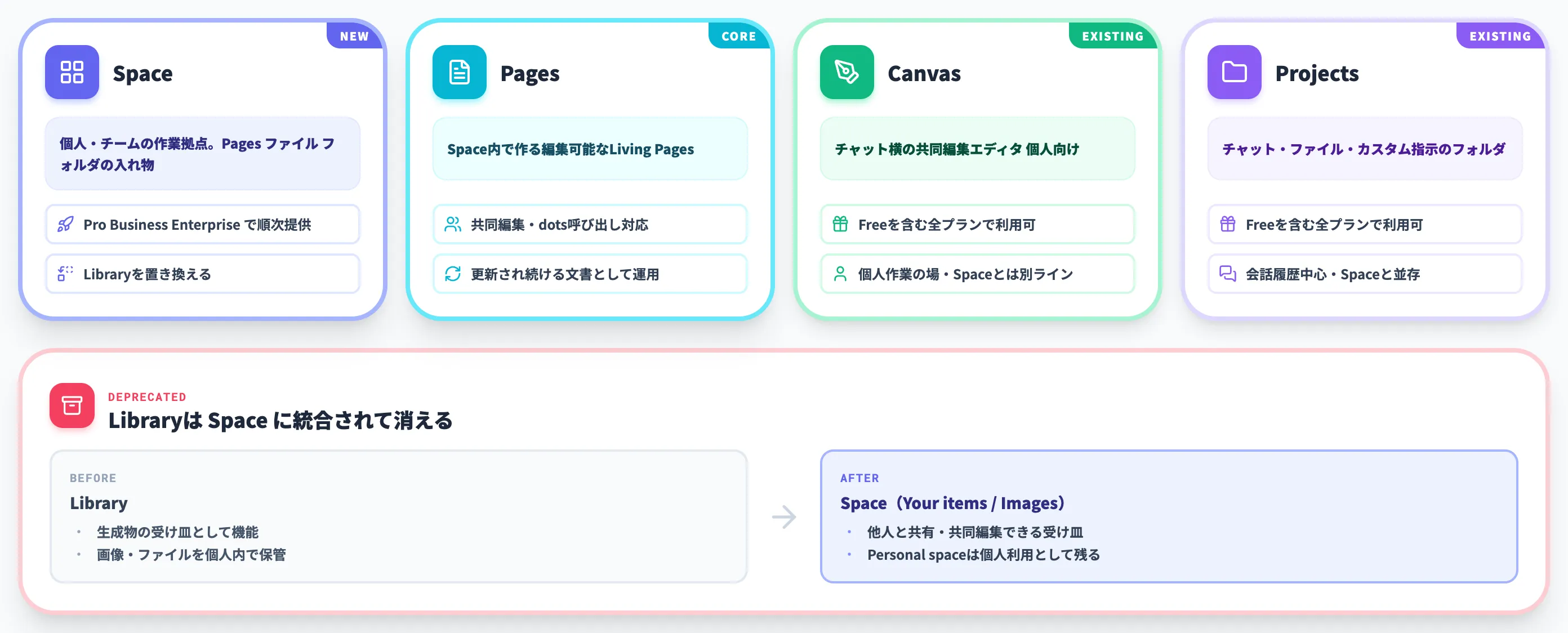Click the Canvas card title

click(924, 73)
